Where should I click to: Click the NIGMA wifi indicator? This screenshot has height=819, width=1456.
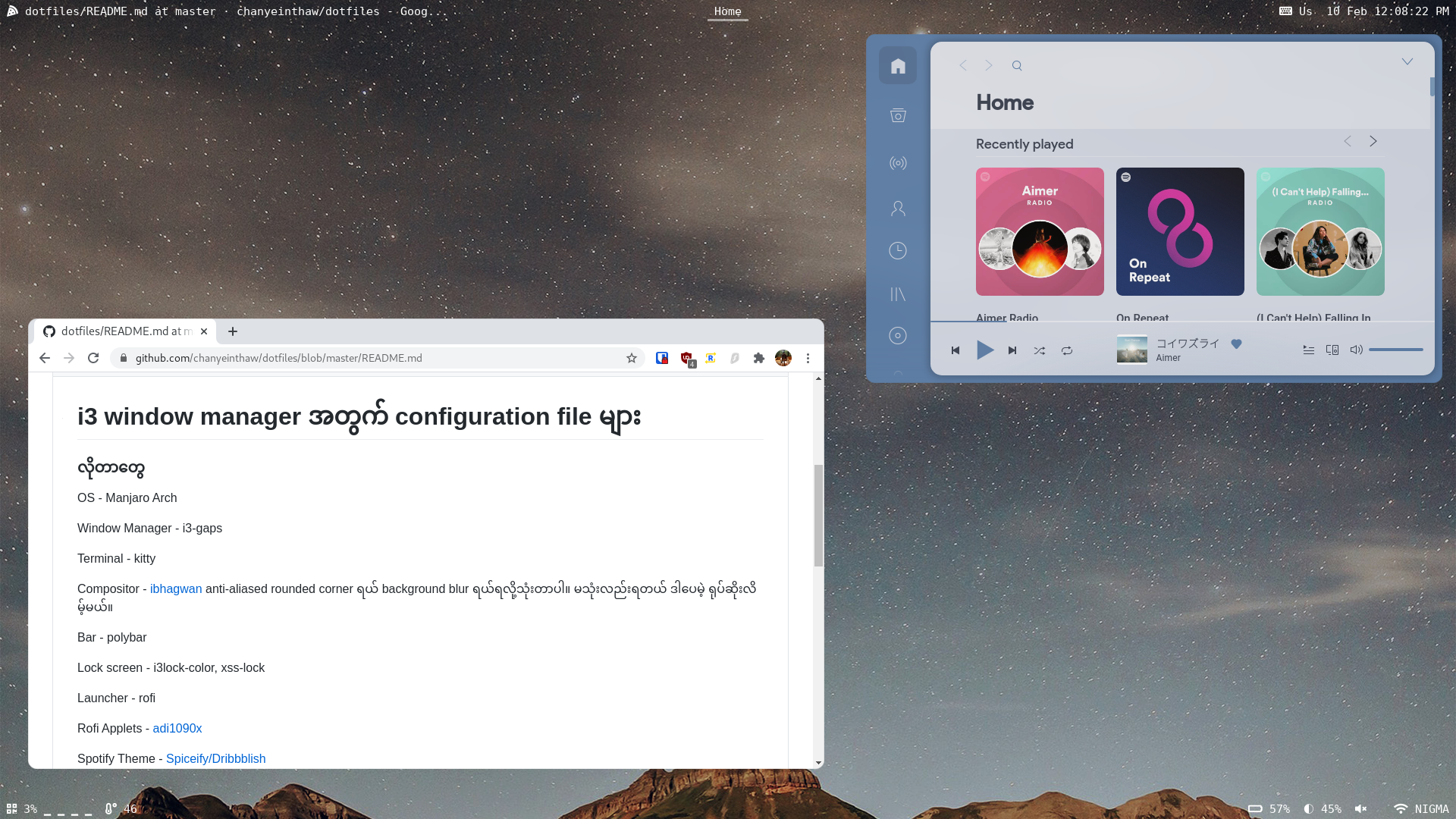click(1421, 809)
